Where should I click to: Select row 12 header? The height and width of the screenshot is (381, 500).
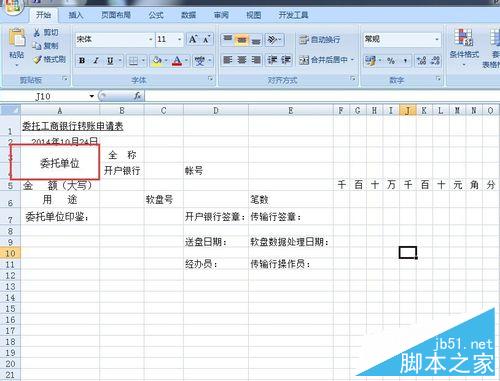(x=10, y=276)
